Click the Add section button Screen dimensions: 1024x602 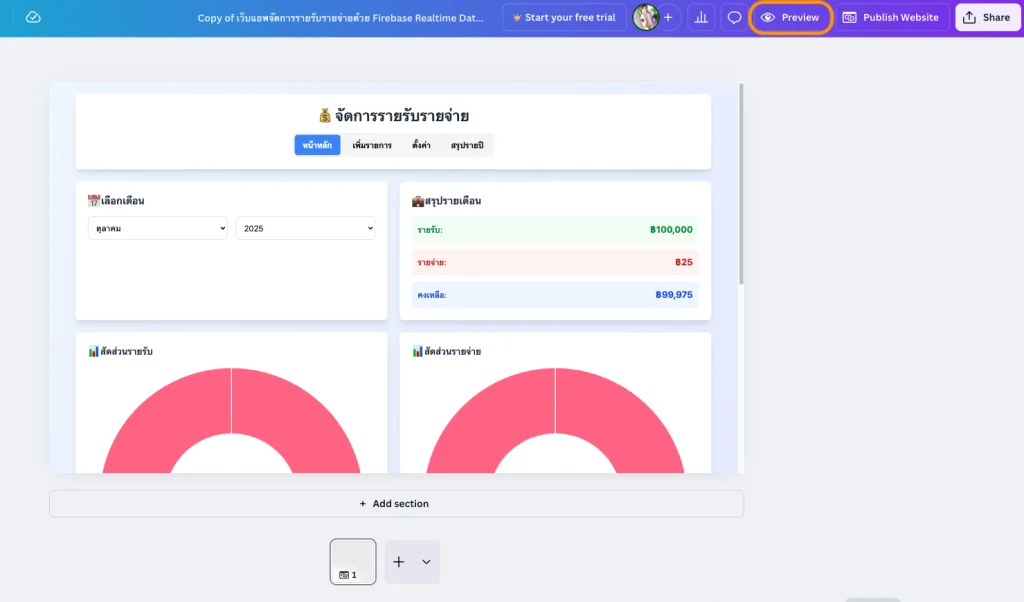[396, 504]
